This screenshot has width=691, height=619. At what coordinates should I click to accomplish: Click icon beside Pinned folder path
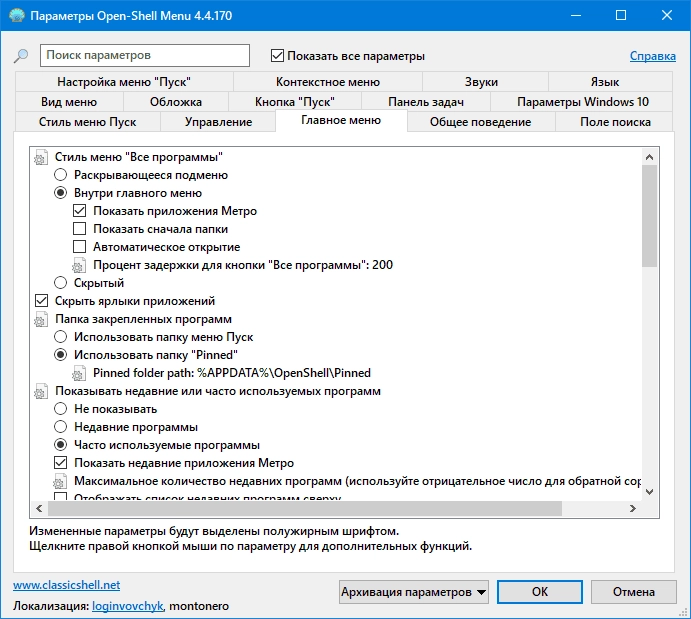[x=79, y=373]
